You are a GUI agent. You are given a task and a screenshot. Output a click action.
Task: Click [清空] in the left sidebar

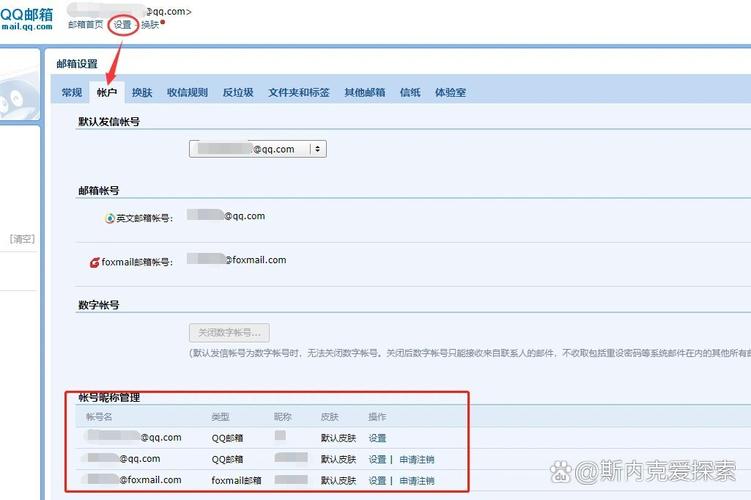coord(23,239)
